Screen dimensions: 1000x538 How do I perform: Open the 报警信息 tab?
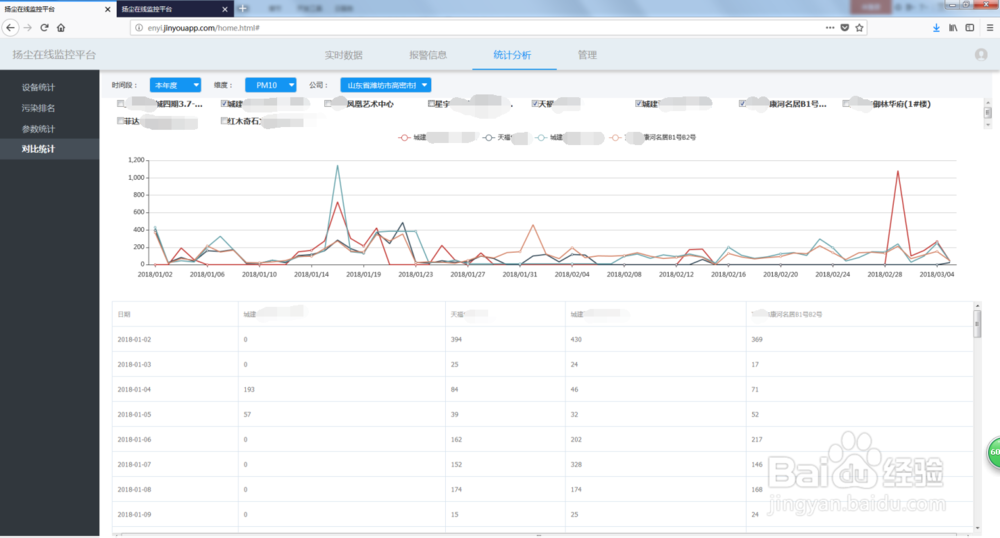pyautogui.click(x=428, y=55)
